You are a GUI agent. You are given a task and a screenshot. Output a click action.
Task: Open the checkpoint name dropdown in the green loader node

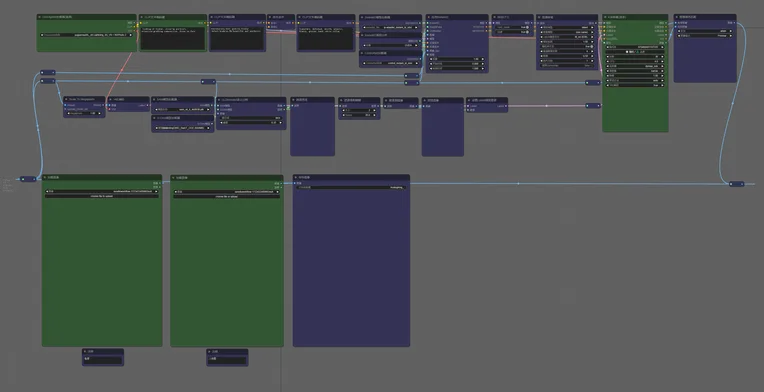pyautogui.click(x=87, y=35)
